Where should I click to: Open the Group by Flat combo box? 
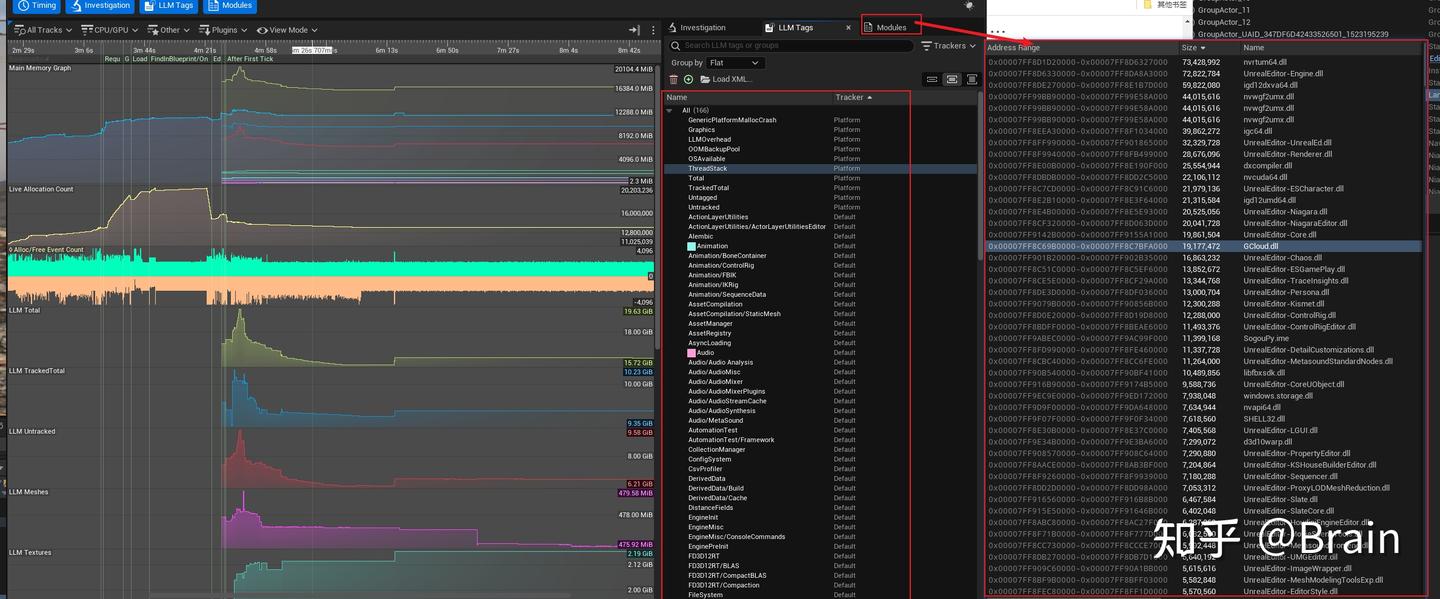pyautogui.click(x=735, y=63)
